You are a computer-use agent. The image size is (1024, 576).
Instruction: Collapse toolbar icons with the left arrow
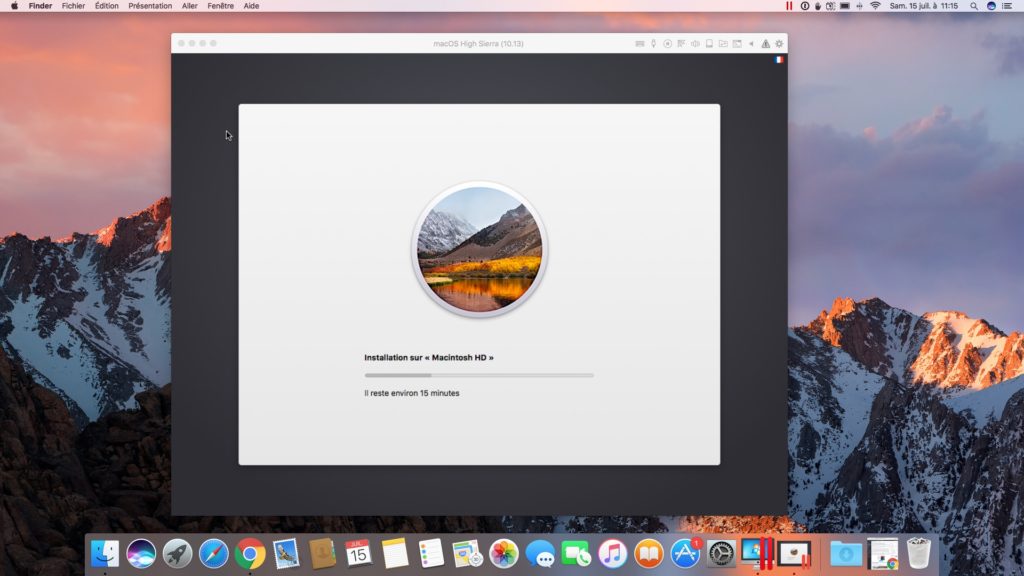tap(751, 44)
